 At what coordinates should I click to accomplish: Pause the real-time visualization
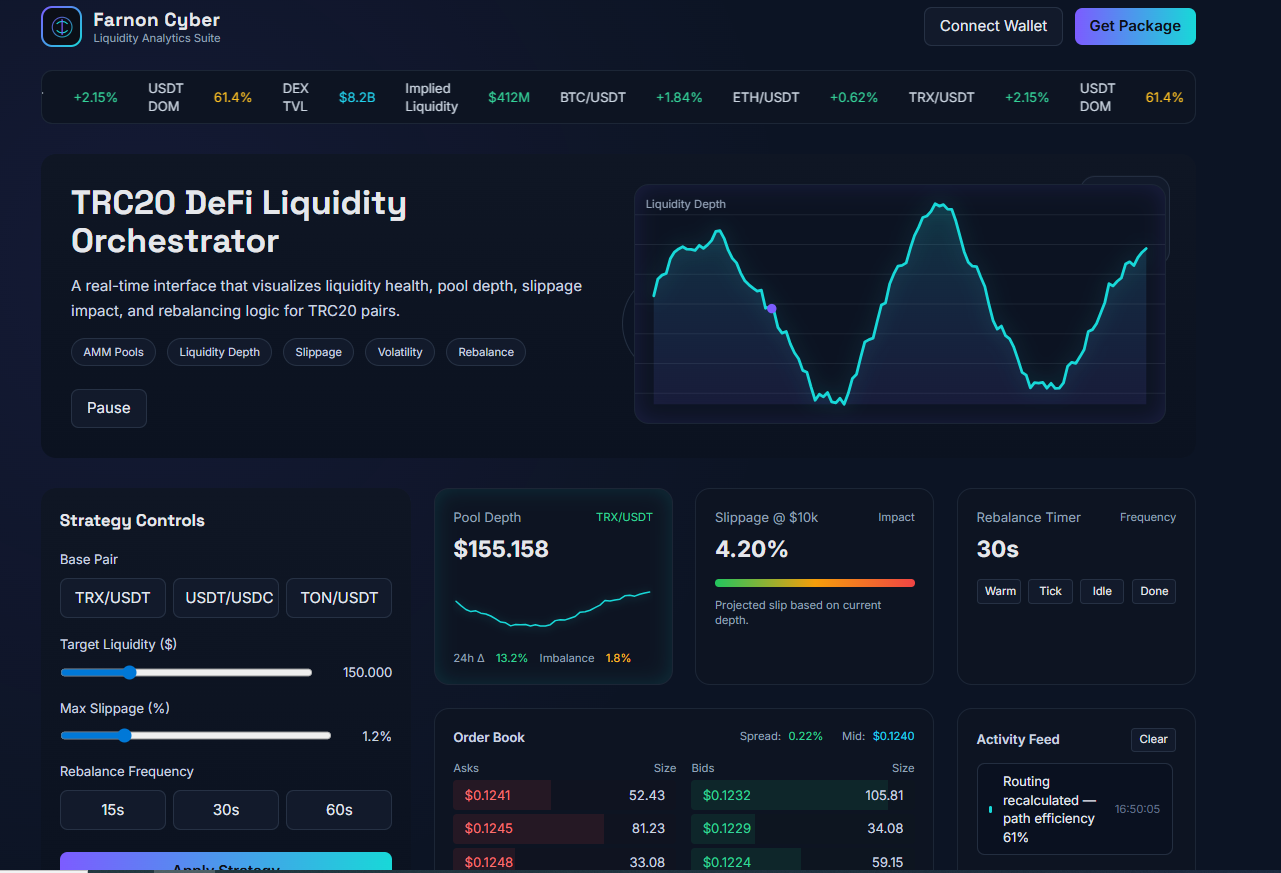[109, 408]
